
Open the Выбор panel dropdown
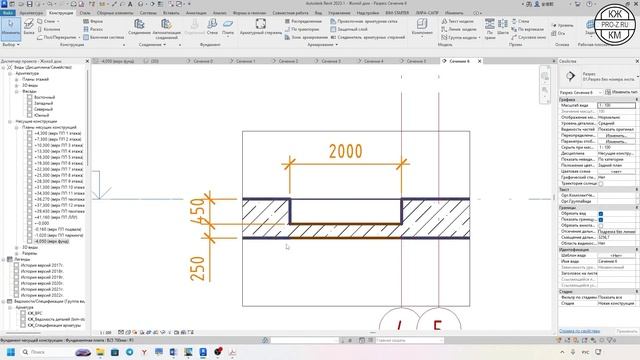point(11,44)
